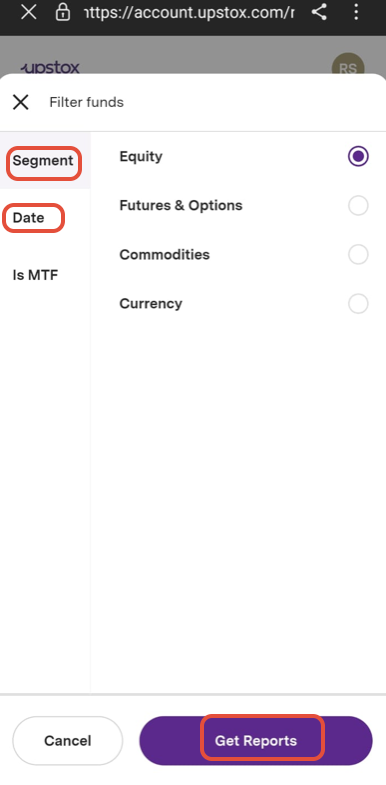Click the Commodities label text
This screenshot has width=386, height=785.
pyautogui.click(x=164, y=254)
